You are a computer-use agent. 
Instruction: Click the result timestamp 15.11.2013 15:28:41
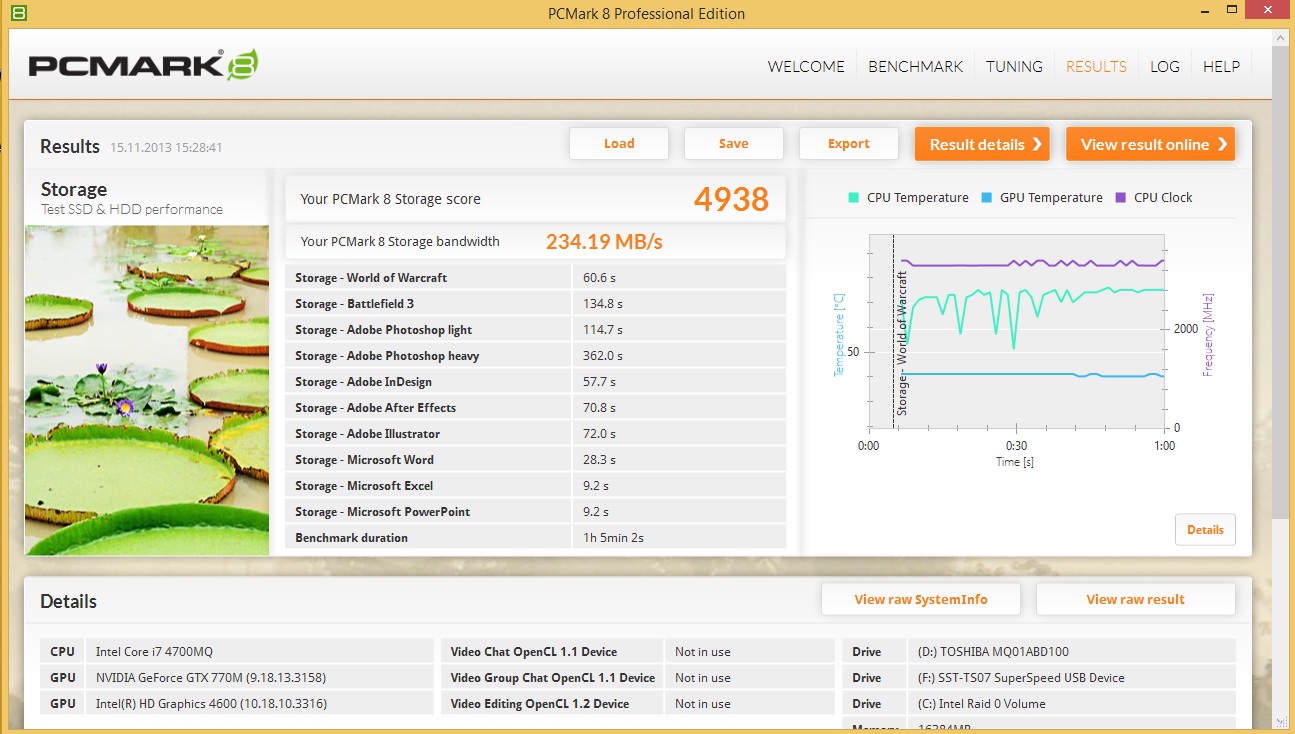point(166,147)
